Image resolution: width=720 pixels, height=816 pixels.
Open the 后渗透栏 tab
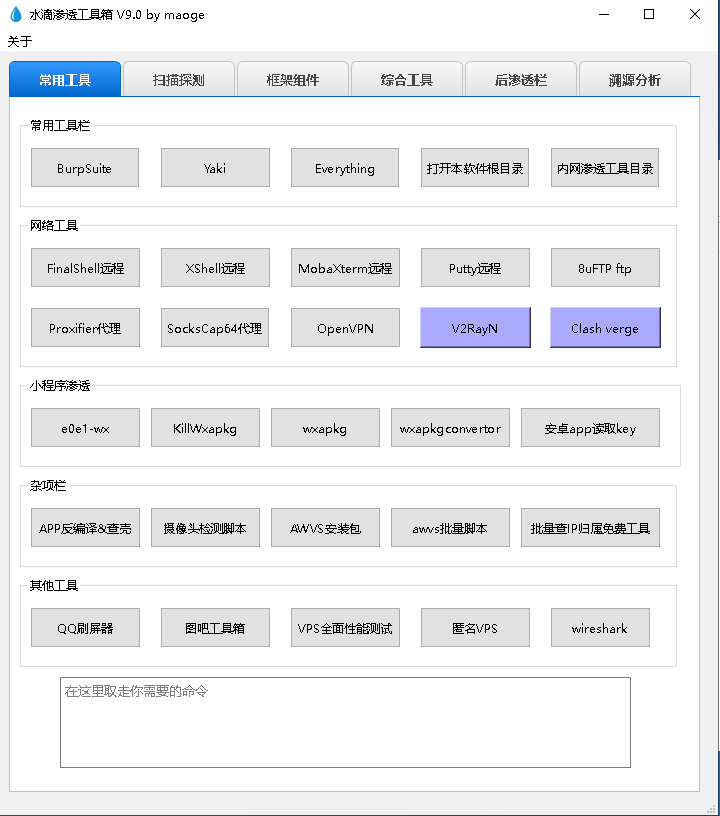point(521,80)
